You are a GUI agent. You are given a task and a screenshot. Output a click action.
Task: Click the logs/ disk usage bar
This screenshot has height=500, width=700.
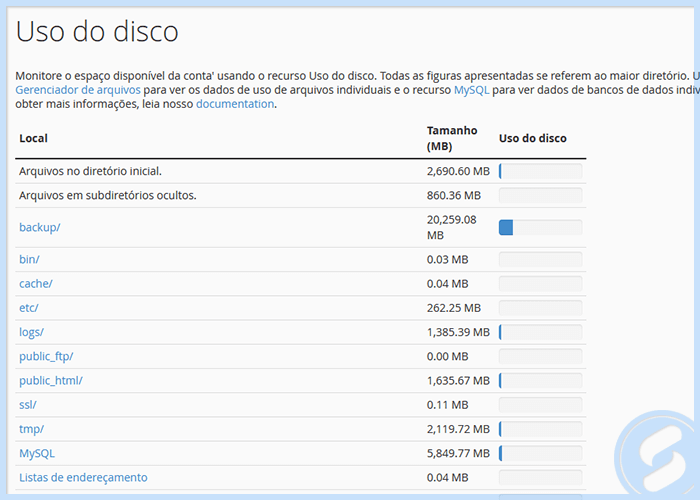click(x=541, y=332)
